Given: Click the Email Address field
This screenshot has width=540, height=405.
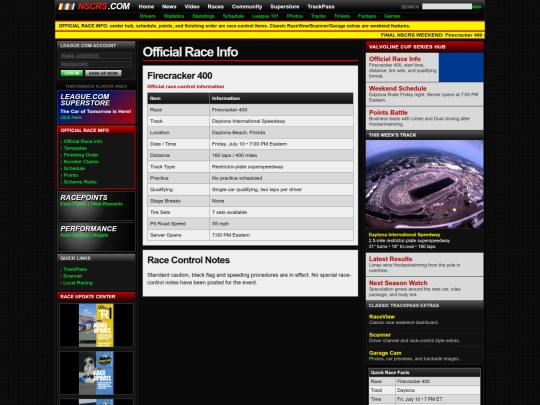Looking at the screenshot, I should [x=96, y=56].
